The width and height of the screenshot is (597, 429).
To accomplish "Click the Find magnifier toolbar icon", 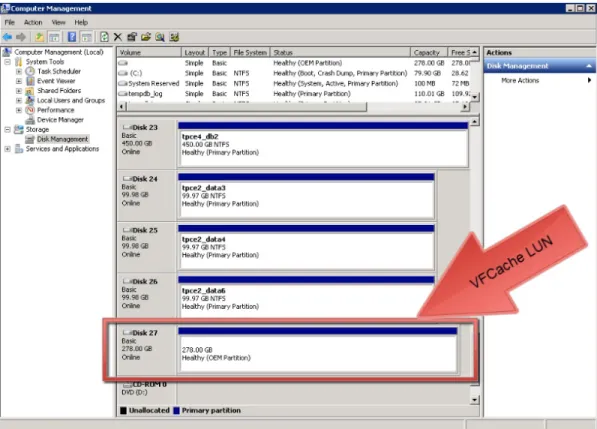I will (x=160, y=37).
